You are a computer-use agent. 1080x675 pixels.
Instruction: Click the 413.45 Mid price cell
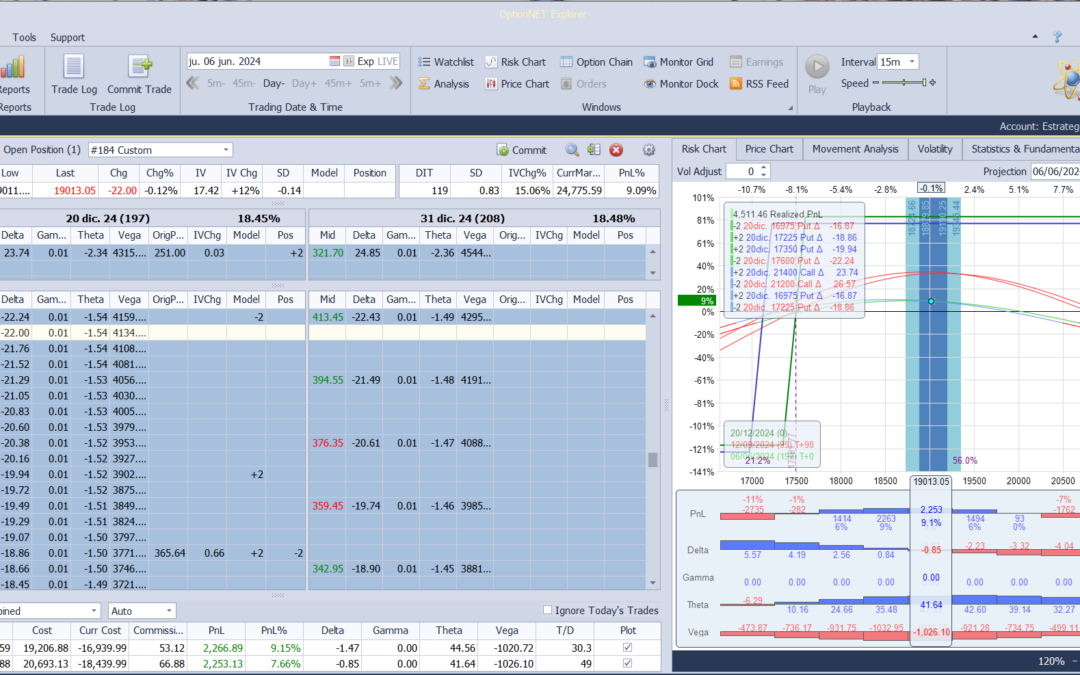[x=328, y=318]
